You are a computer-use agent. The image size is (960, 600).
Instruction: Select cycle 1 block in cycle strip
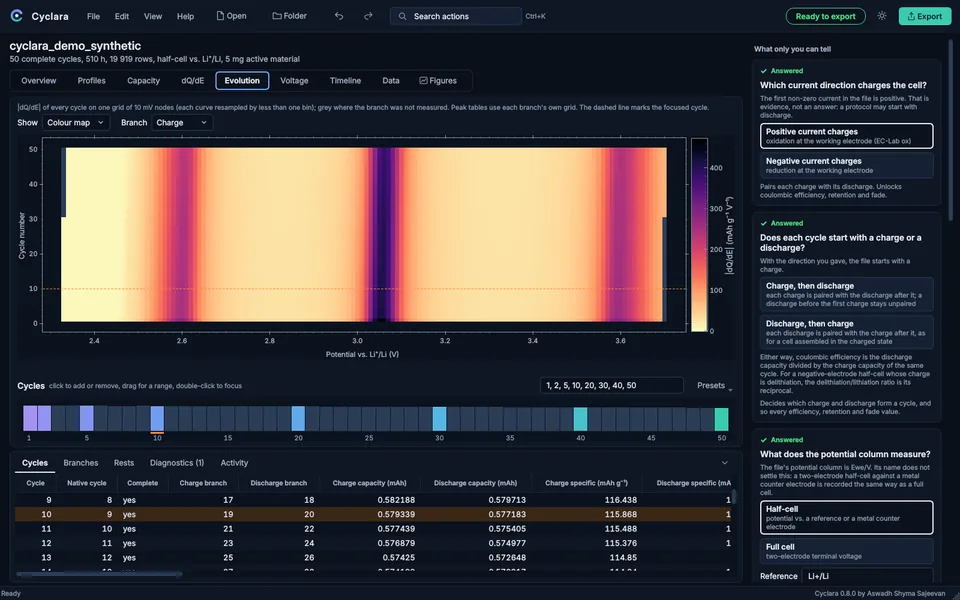[x=30, y=419]
